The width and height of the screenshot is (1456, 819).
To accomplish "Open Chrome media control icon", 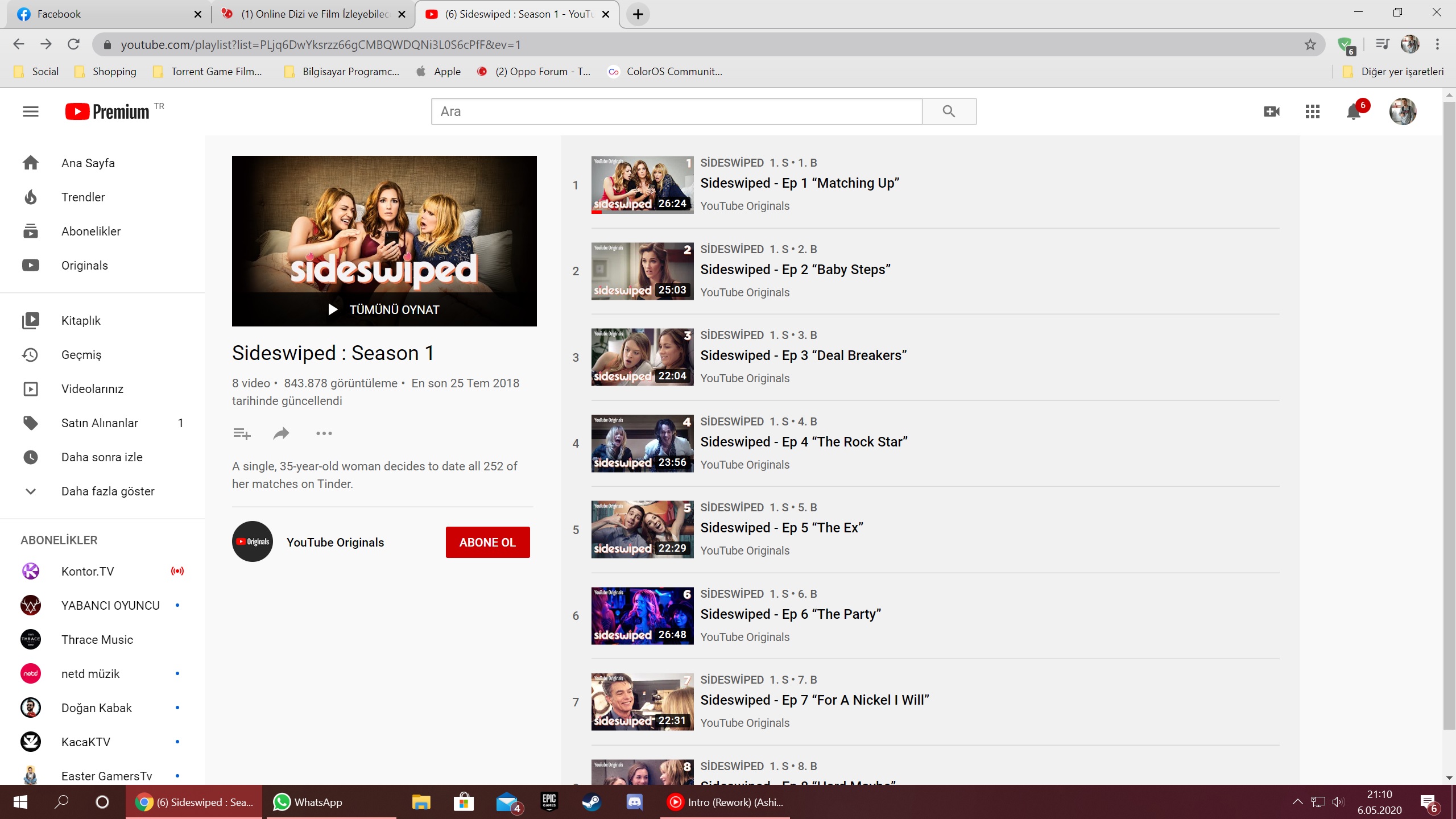I will click(1382, 44).
